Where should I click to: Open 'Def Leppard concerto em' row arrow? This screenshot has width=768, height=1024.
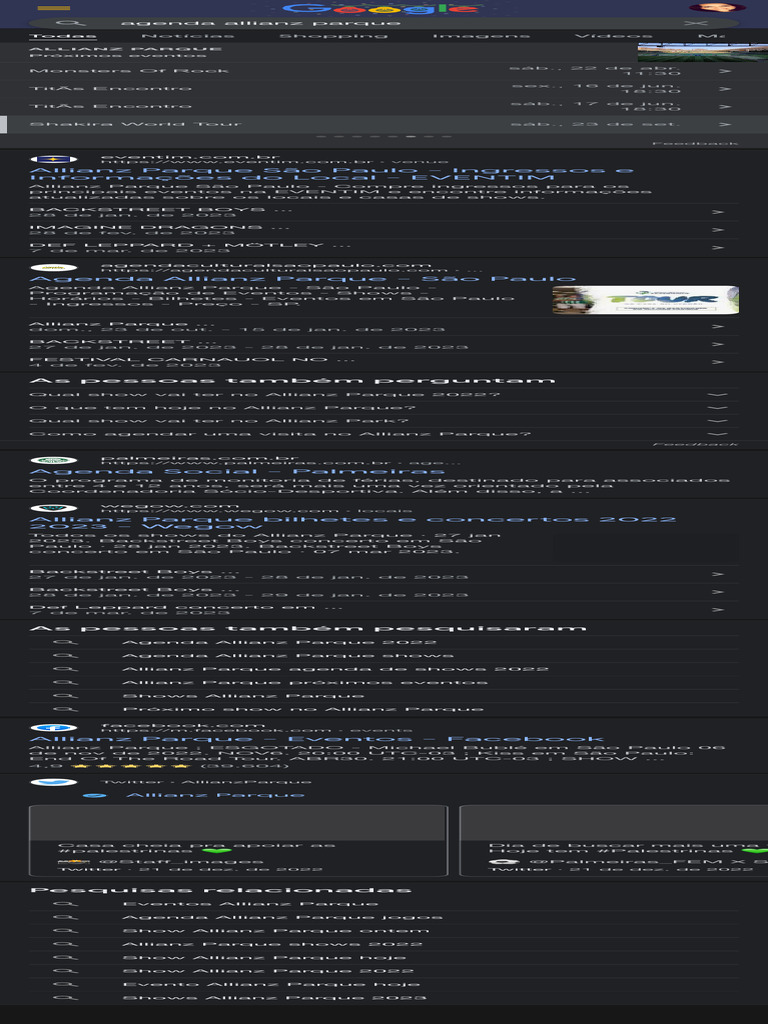pos(718,610)
